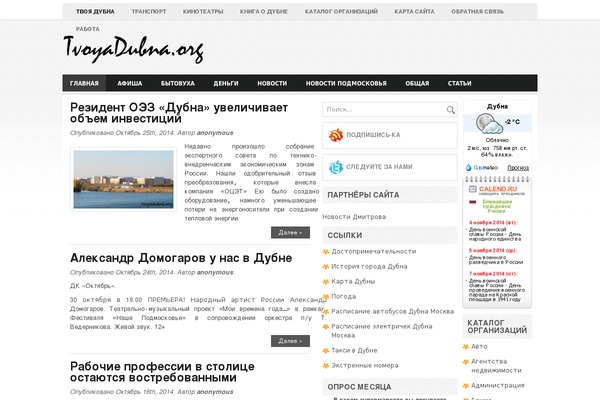Open the Новости section
This screenshot has height=400, width=600.
pyautogui.click(x=272, y=83)
